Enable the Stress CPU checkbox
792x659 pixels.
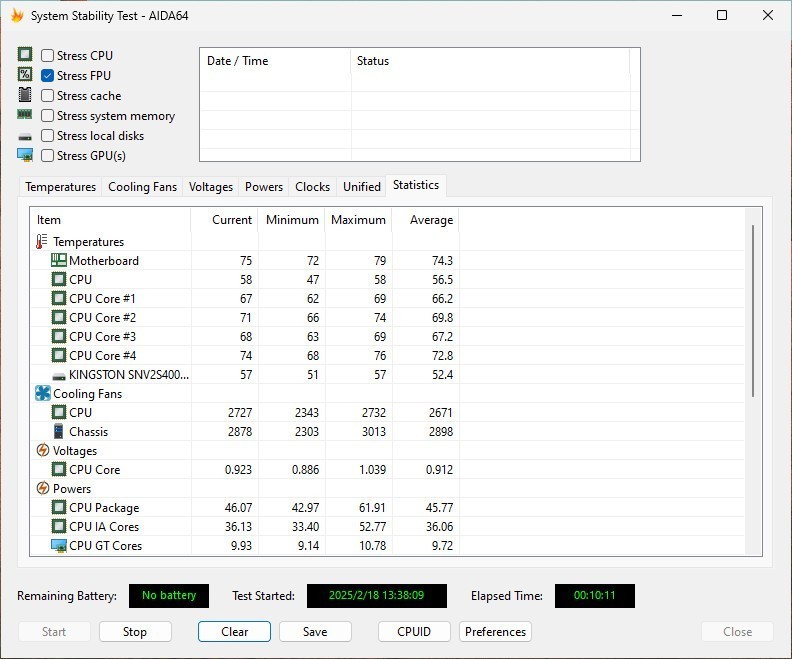pos(48,56)
